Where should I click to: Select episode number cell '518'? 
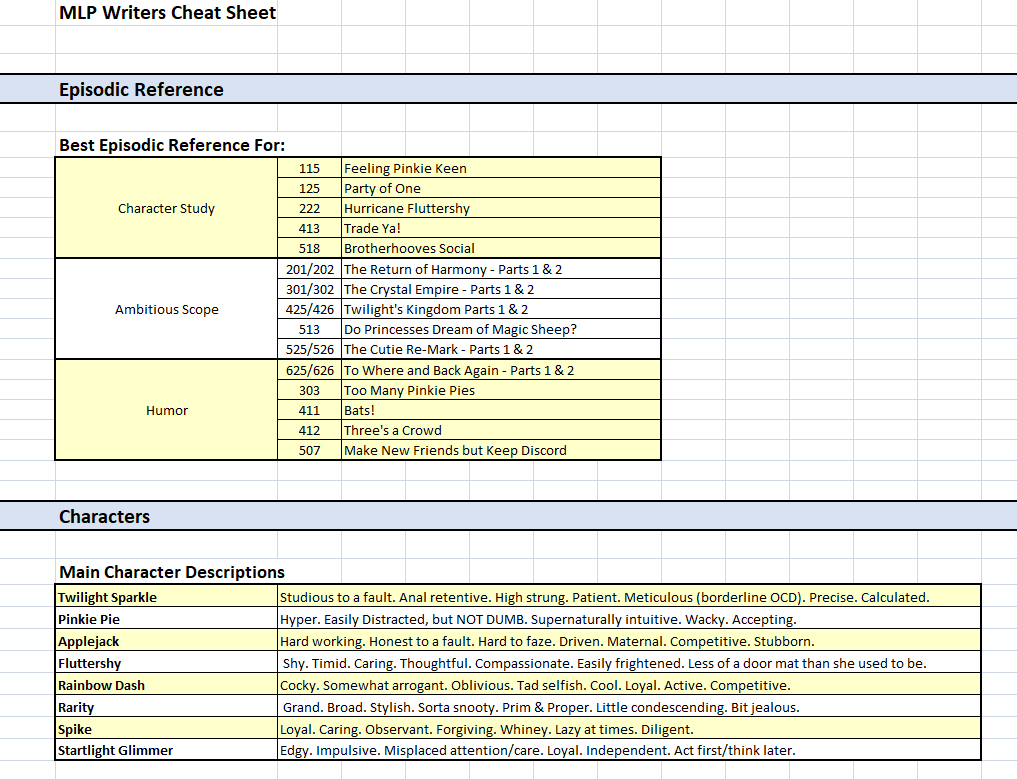coord(309,248)
